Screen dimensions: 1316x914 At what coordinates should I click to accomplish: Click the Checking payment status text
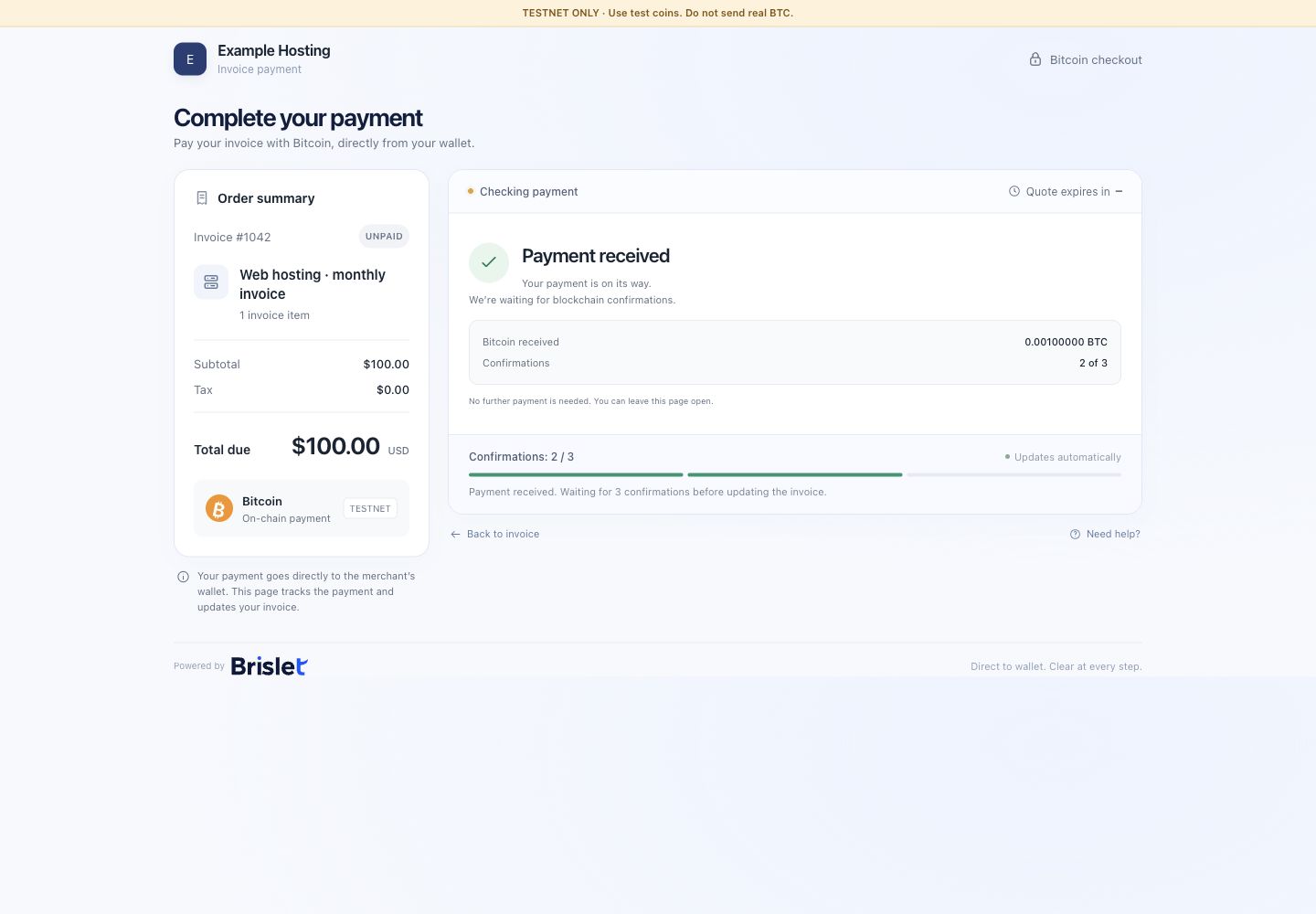click(x=528, y=192)
